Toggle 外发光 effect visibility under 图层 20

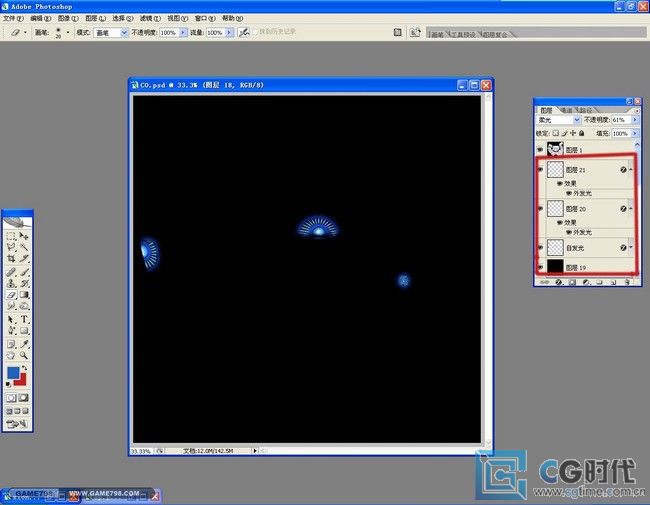[x=569, y=232]
